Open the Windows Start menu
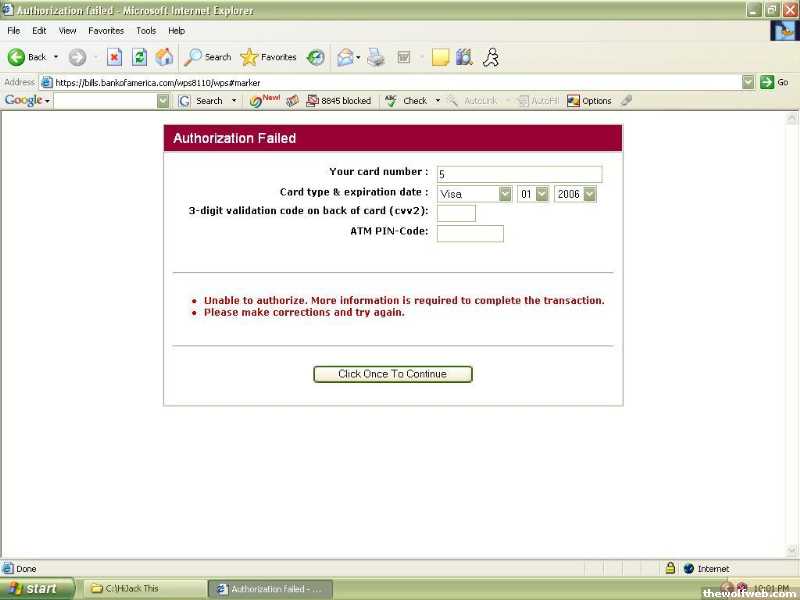This screenshot has height=600, width=800. (x=36, y=589)
